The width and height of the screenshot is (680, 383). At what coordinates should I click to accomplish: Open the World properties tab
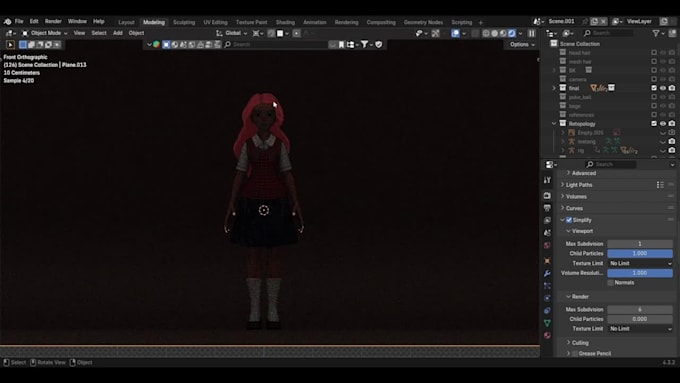coord(547,245)
